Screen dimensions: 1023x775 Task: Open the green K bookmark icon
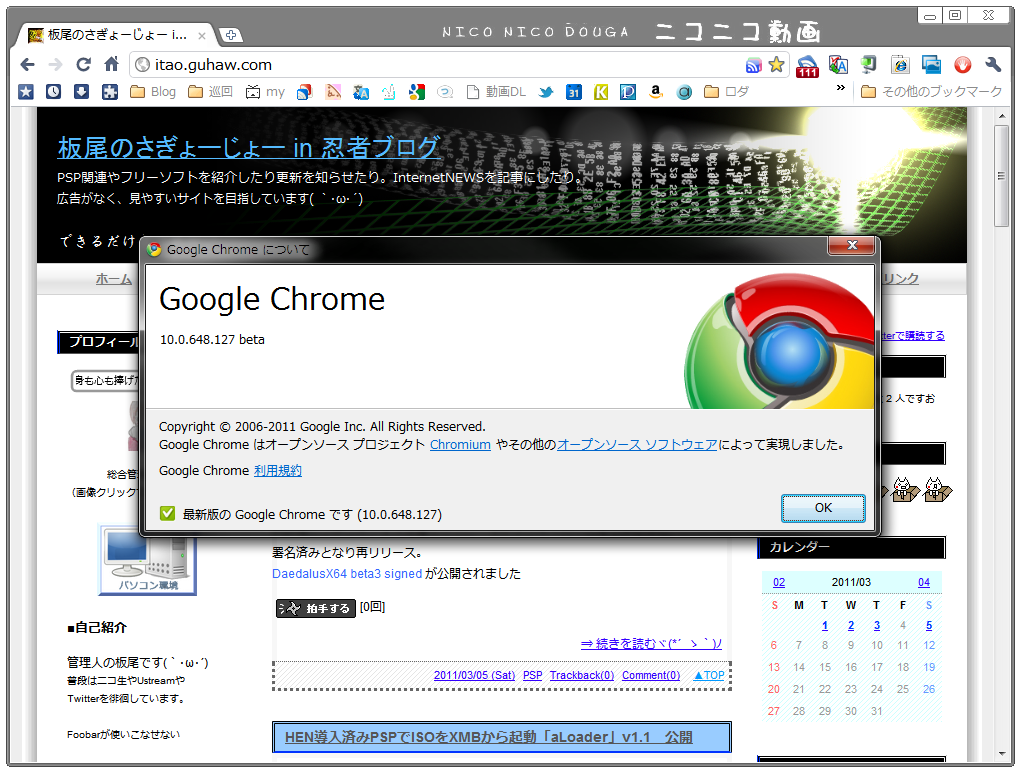601,92
